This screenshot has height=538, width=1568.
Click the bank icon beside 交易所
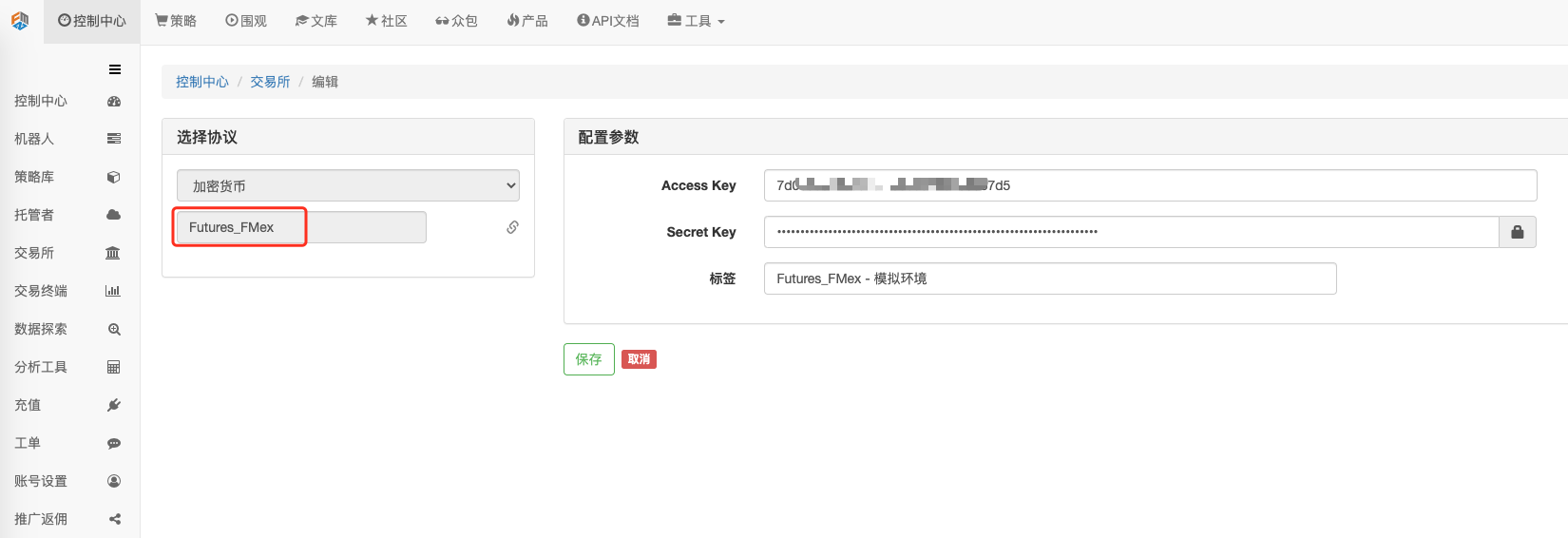tap(113, 253)
